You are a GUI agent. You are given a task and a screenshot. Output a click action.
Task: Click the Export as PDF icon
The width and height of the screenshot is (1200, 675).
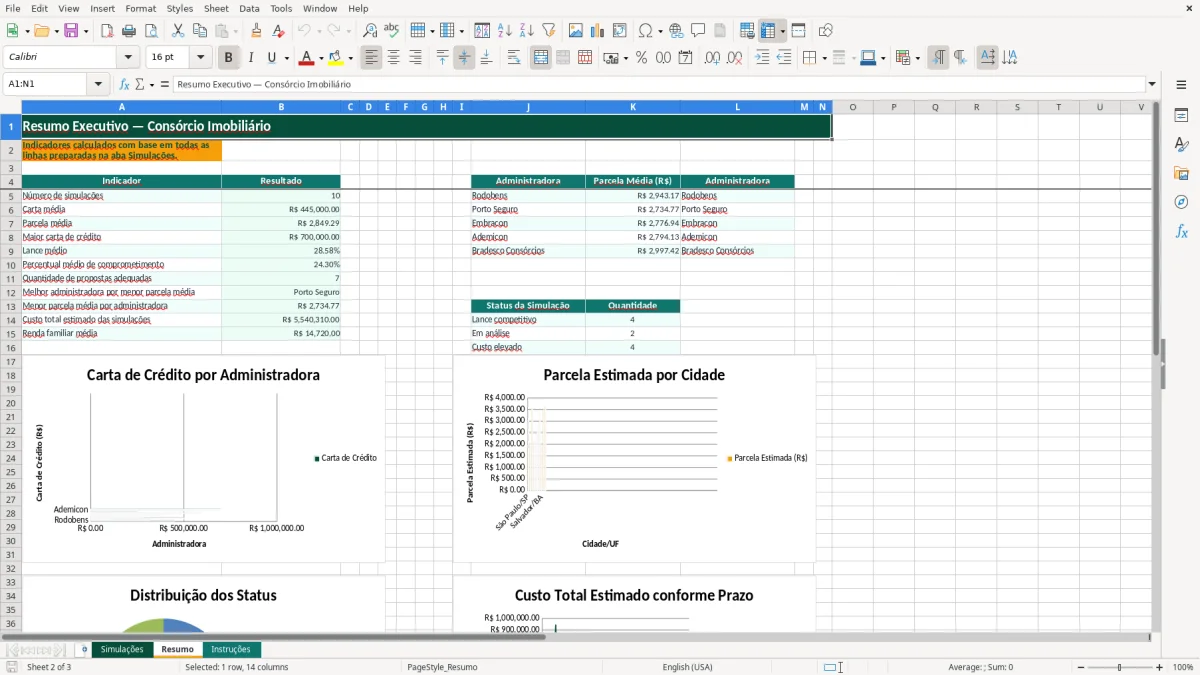(107, 31)
